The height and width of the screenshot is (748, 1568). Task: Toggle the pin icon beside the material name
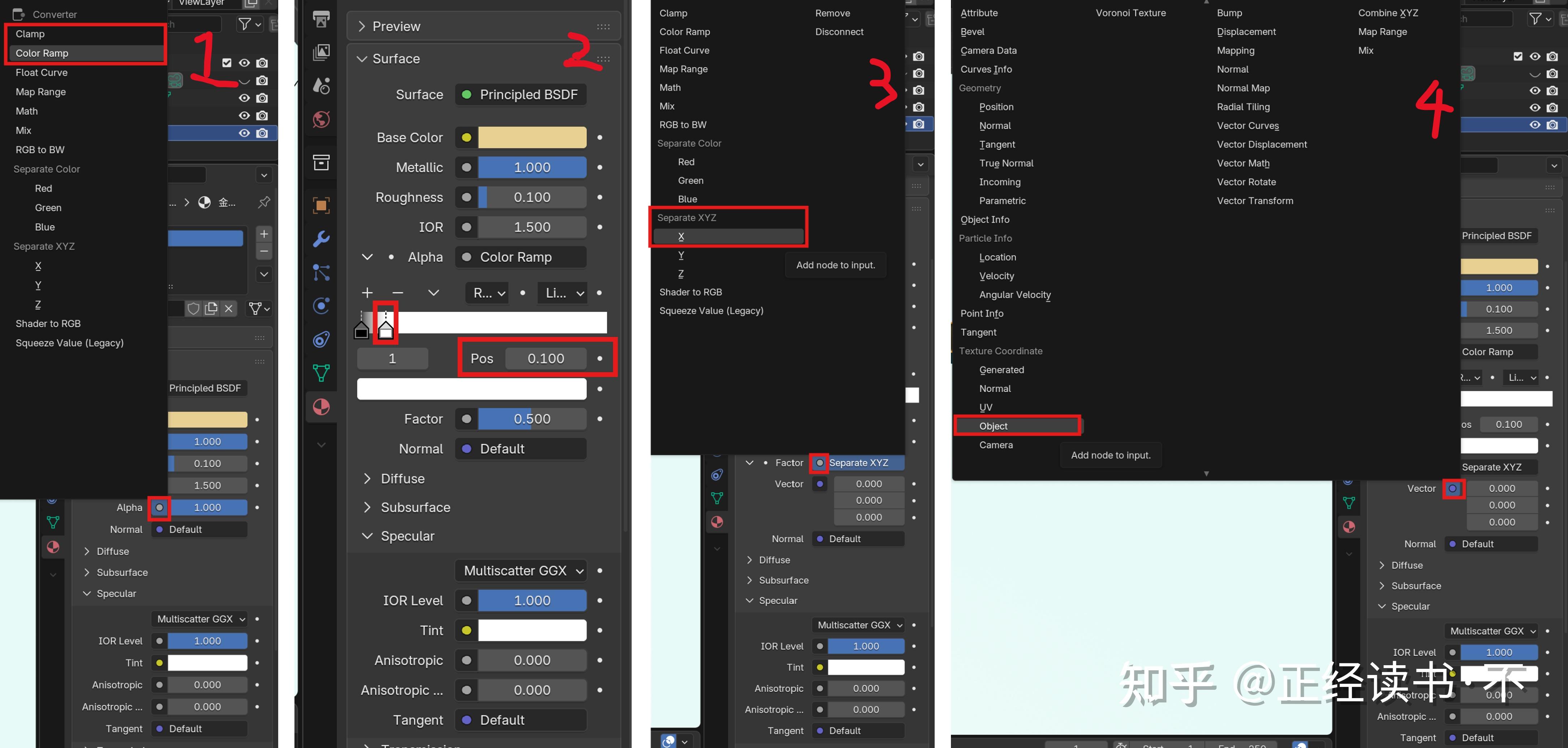point(264,202)
